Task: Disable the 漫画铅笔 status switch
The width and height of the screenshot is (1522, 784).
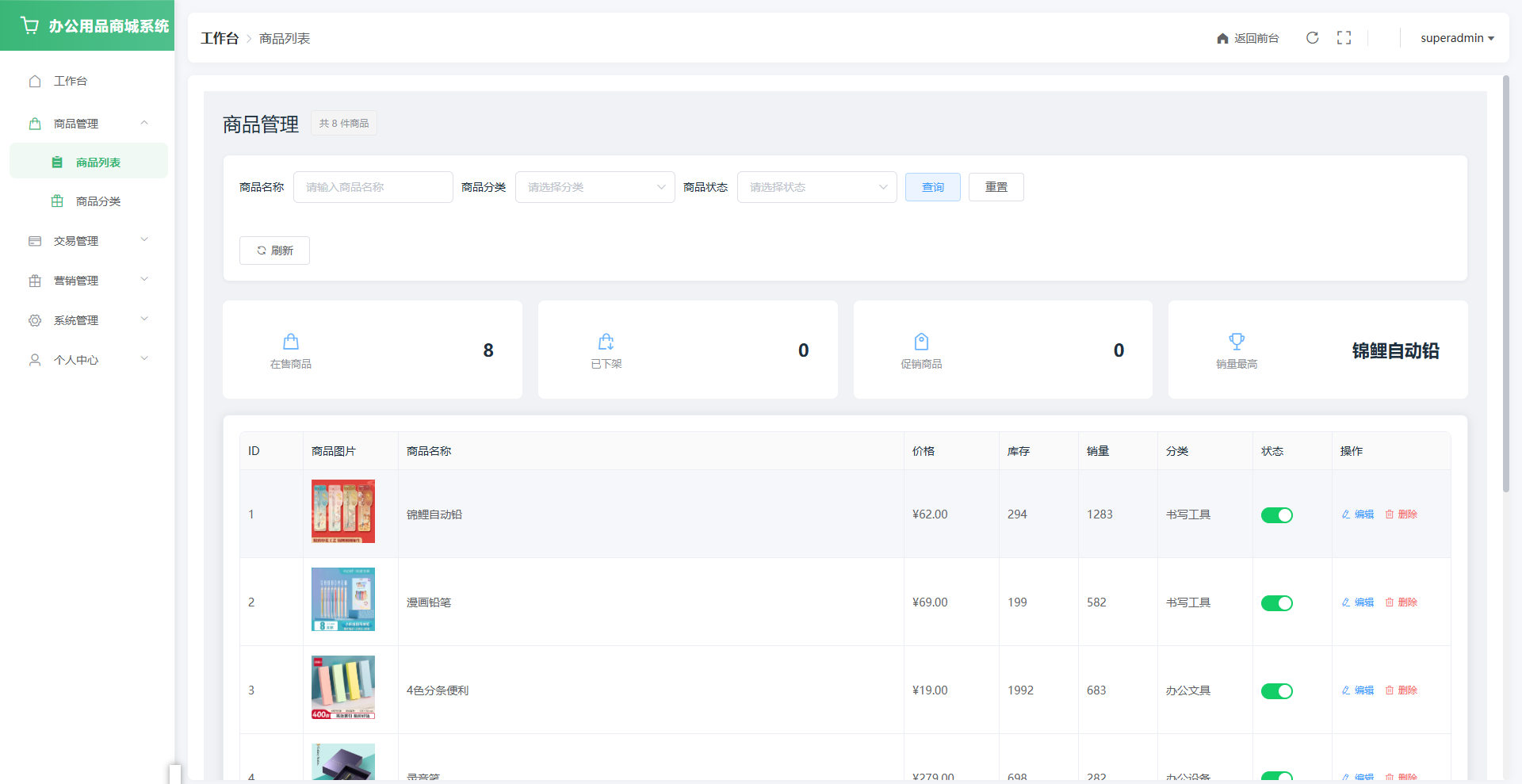Action: 1276,603
